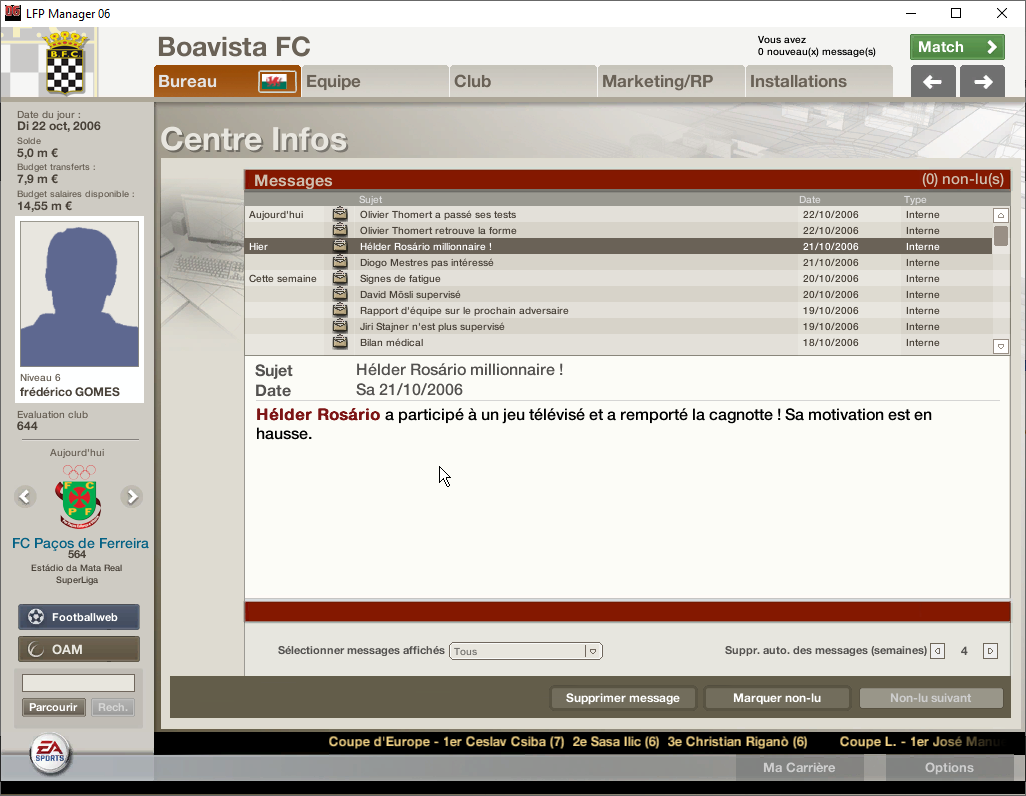Click the green Match button
Viewport: 1026px width, 796px height.
click(x=957, y=47)
